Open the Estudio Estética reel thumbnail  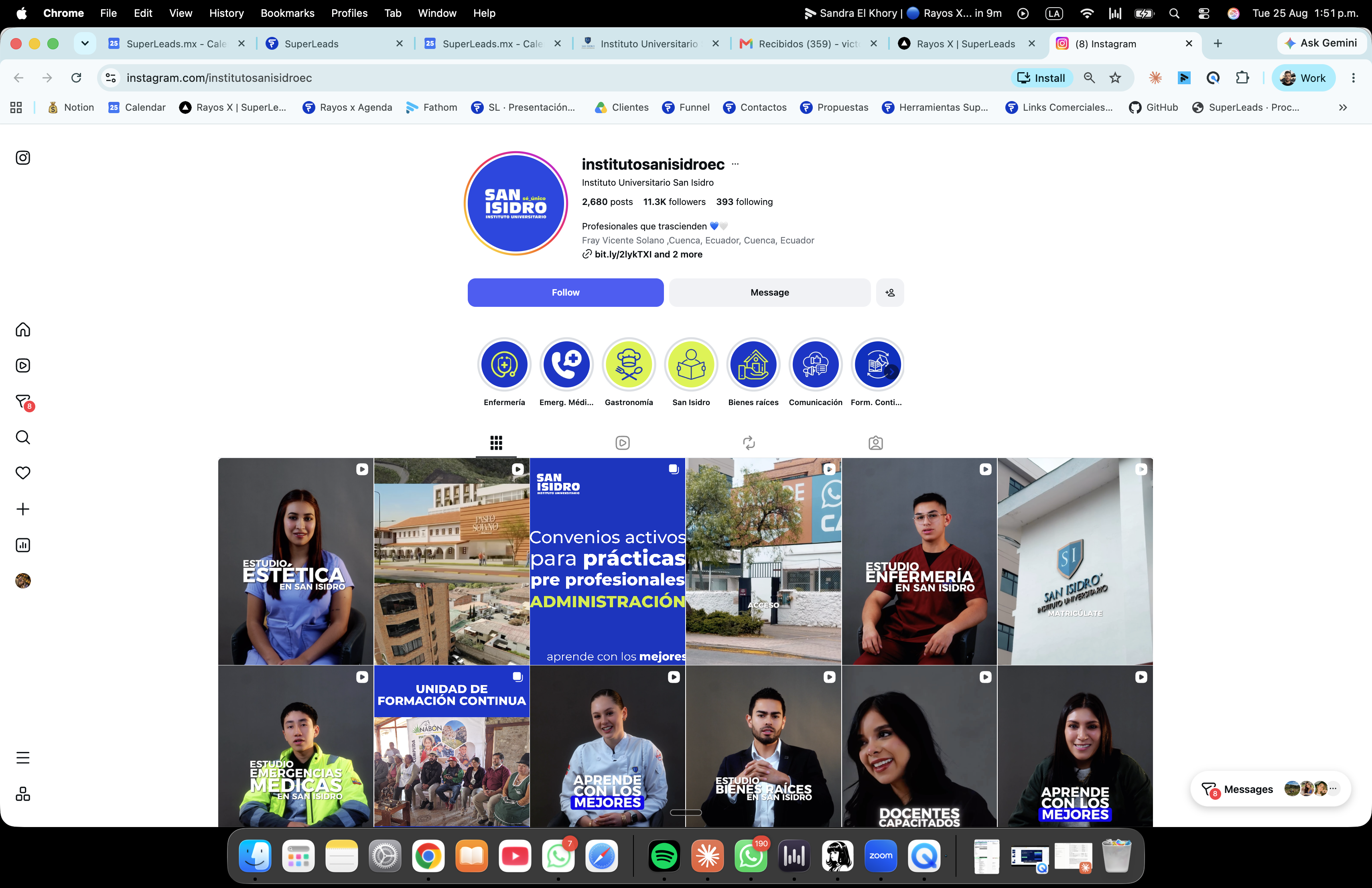click(296, 561)
